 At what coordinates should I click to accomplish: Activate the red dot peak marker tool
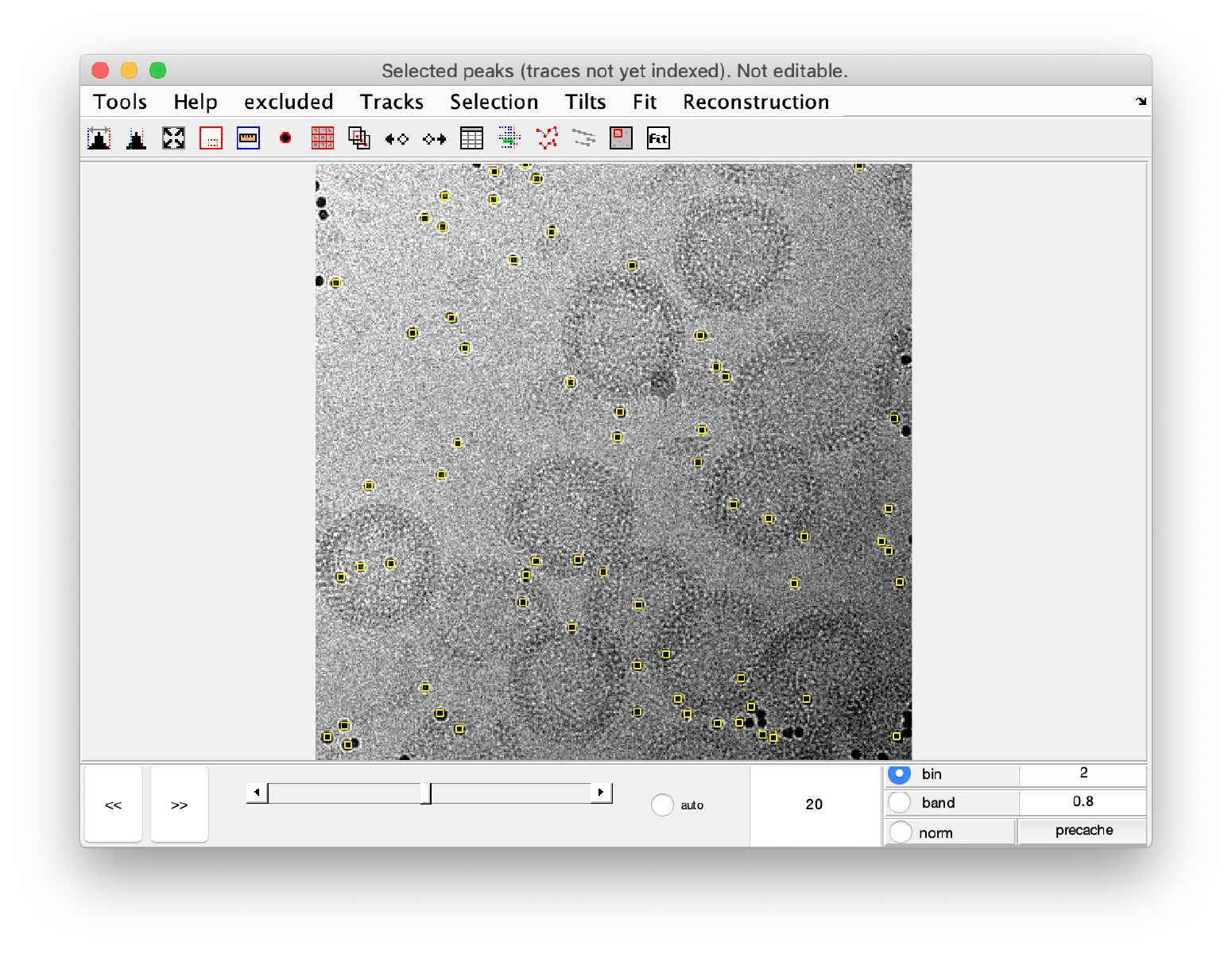285,138
